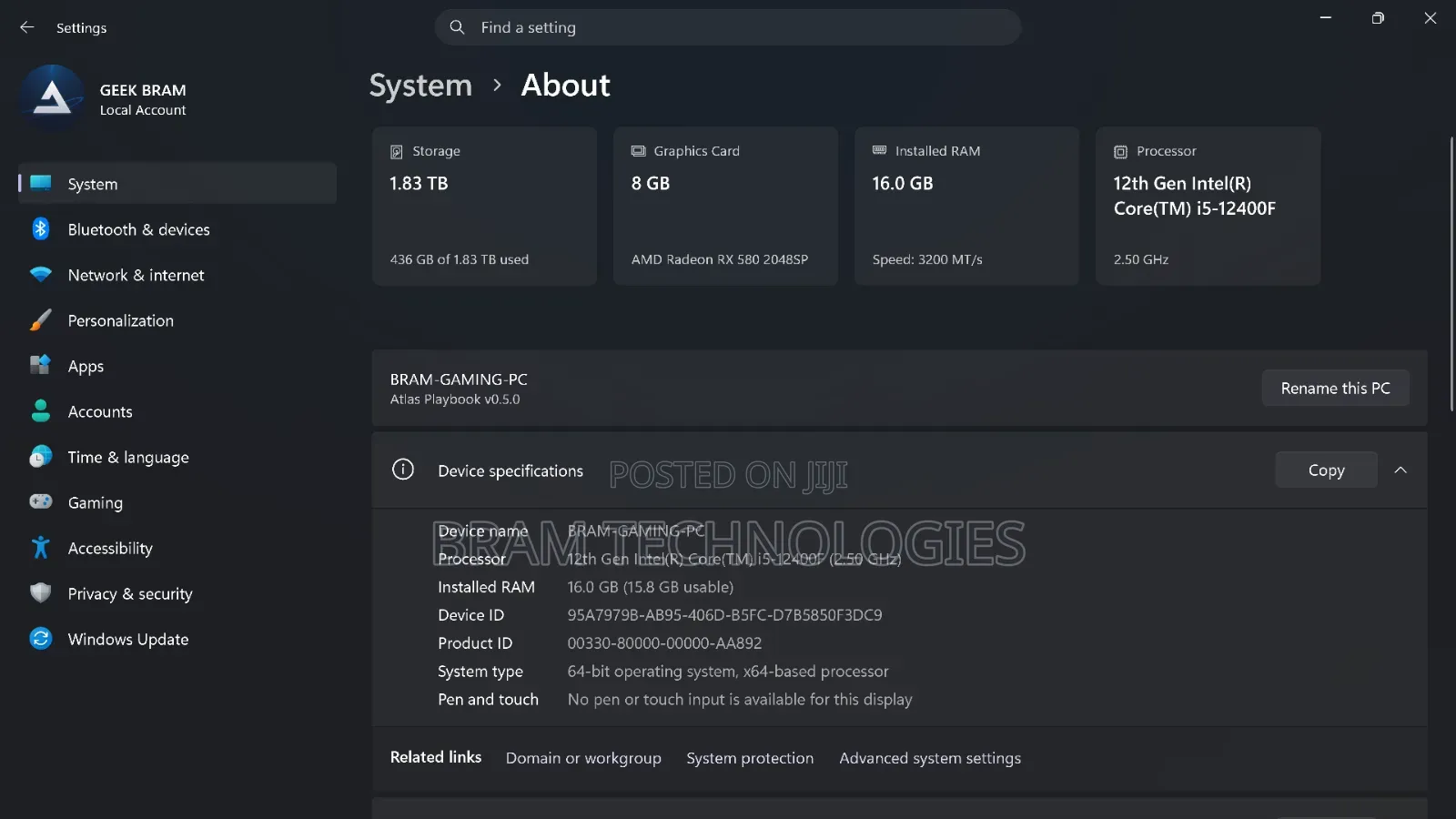Viewport: 1456px width, 819px height.
Task: Open the Storage 1.83 TB card
Action: click(484, 206)
